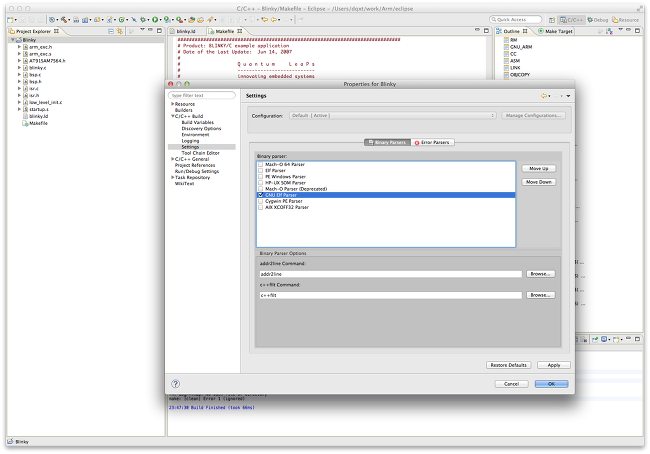Click the Outline sort icon
Viewport: 650px width, 454px height.
point(609,31)
